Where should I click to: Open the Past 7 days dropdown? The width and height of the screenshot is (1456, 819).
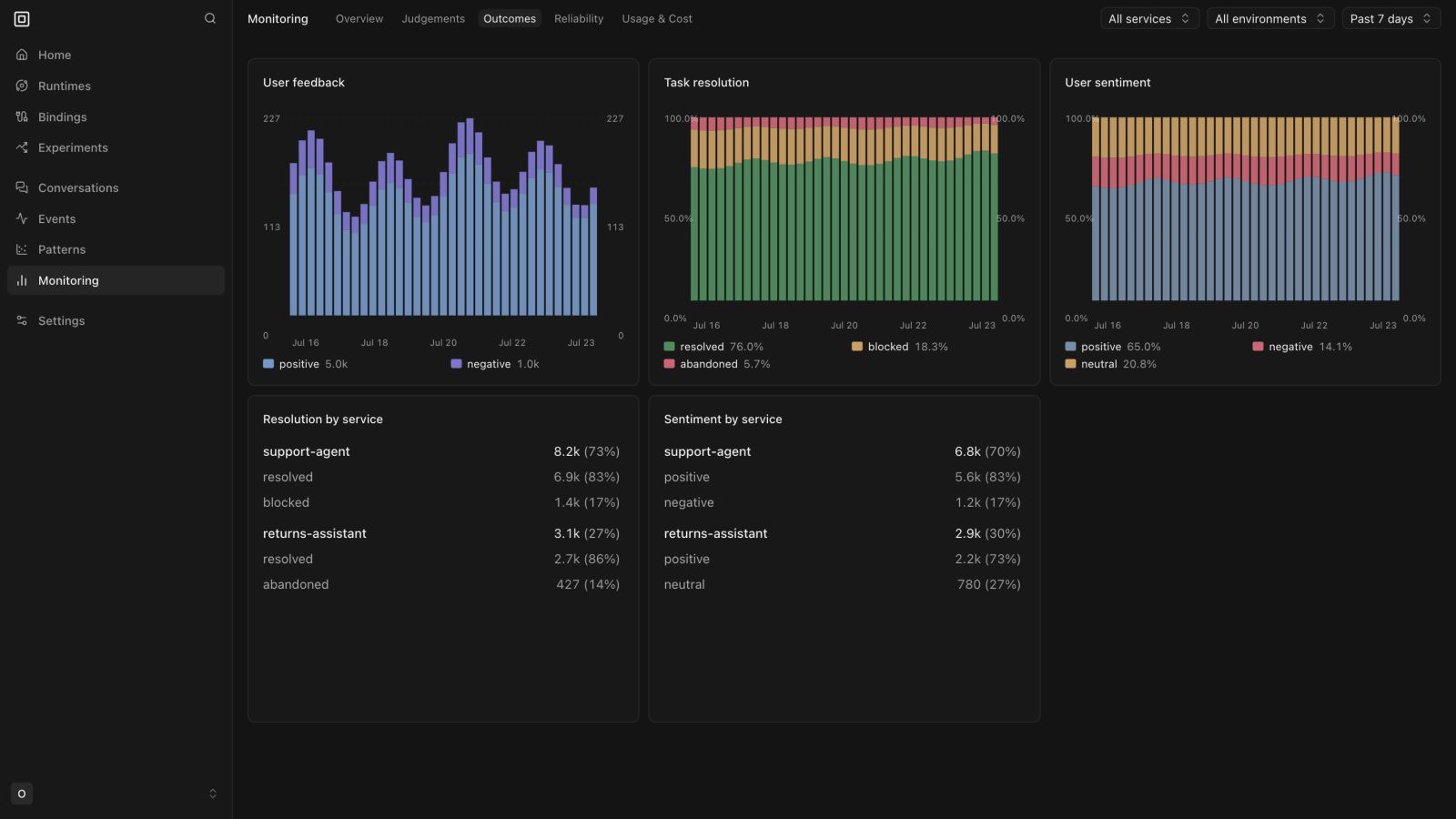[1390, 18]
